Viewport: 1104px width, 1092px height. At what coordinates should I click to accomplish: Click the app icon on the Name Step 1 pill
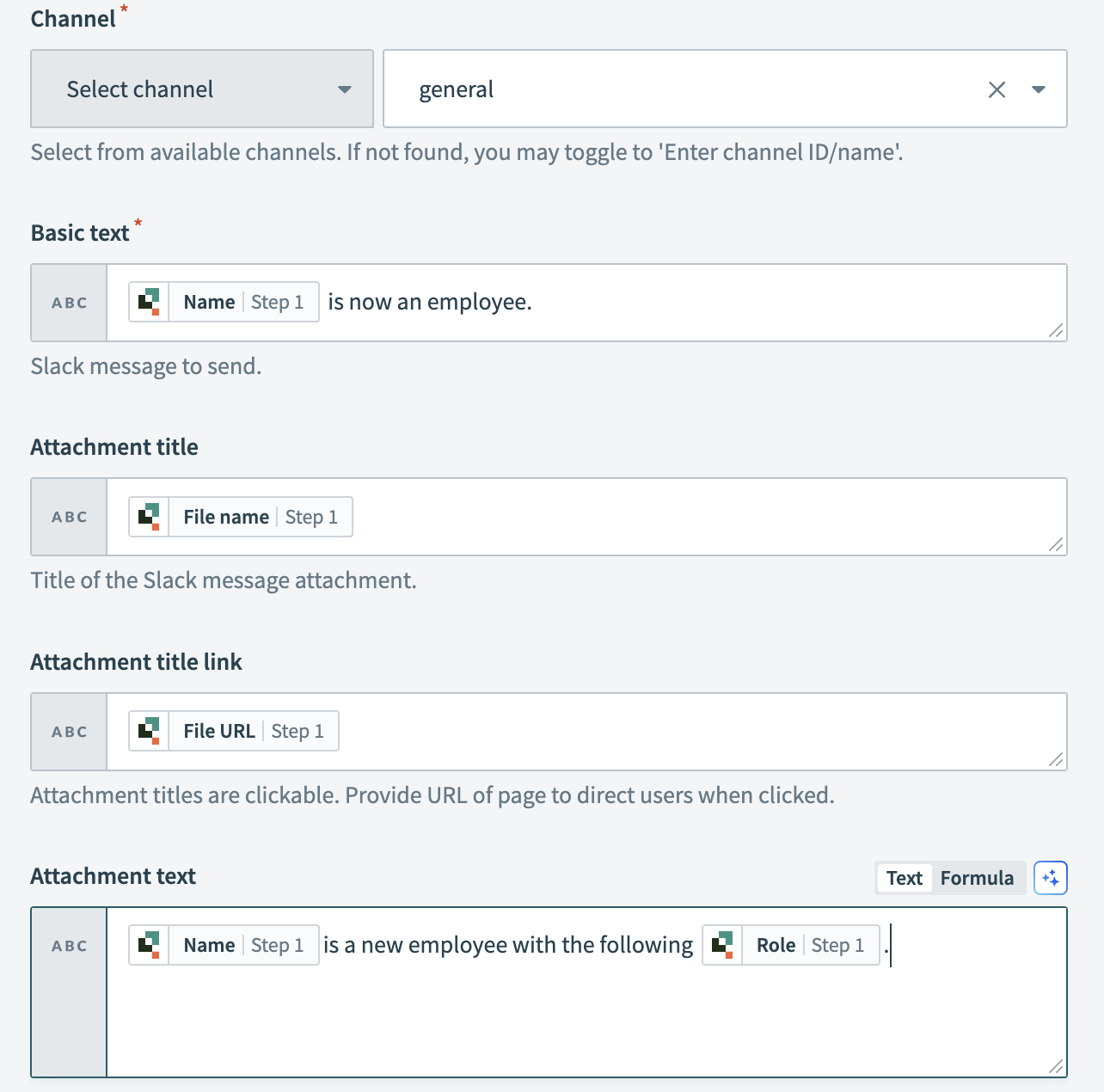tap(150, 302)
